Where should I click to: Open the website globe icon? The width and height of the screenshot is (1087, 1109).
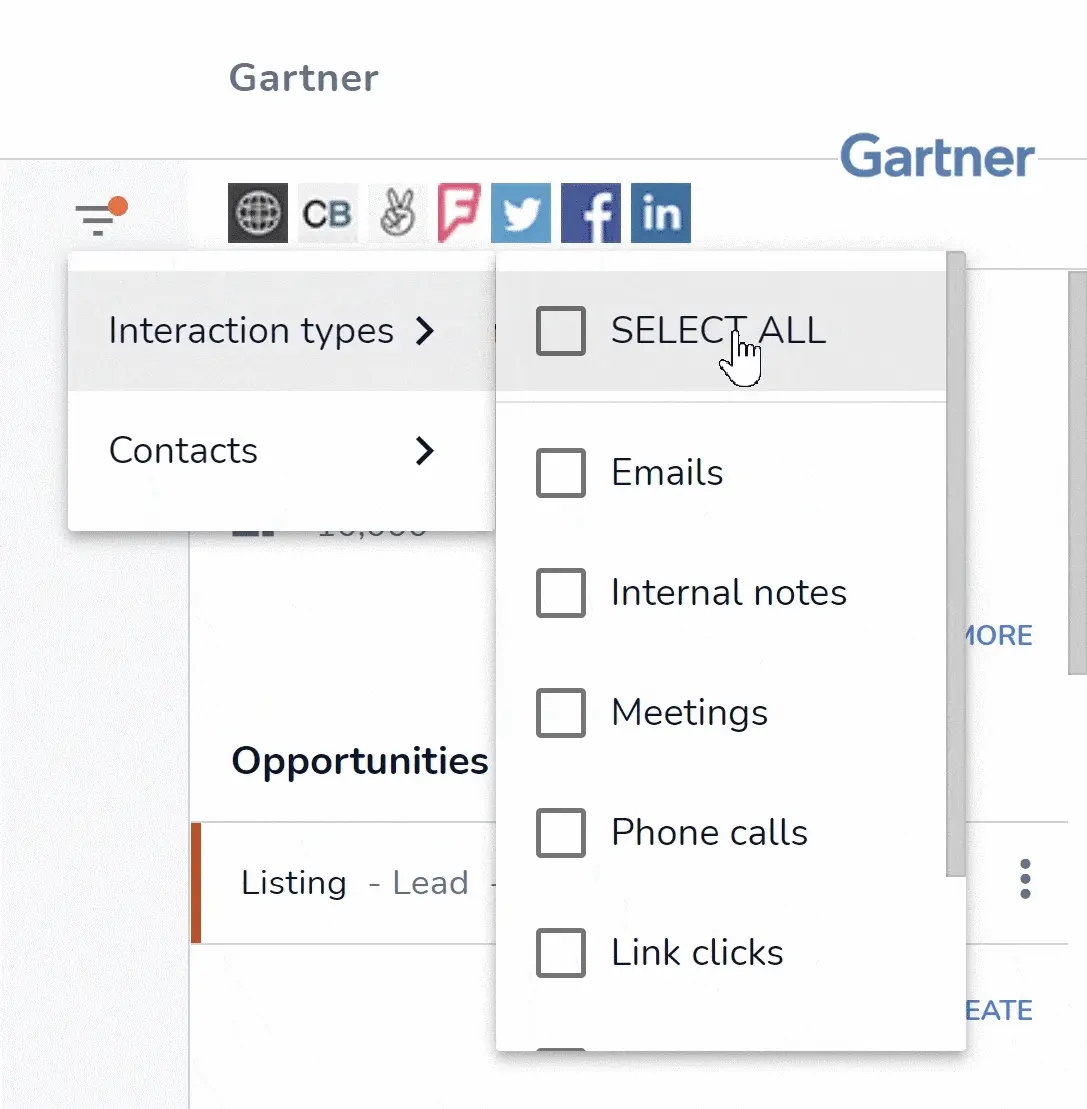pos(257,213)
